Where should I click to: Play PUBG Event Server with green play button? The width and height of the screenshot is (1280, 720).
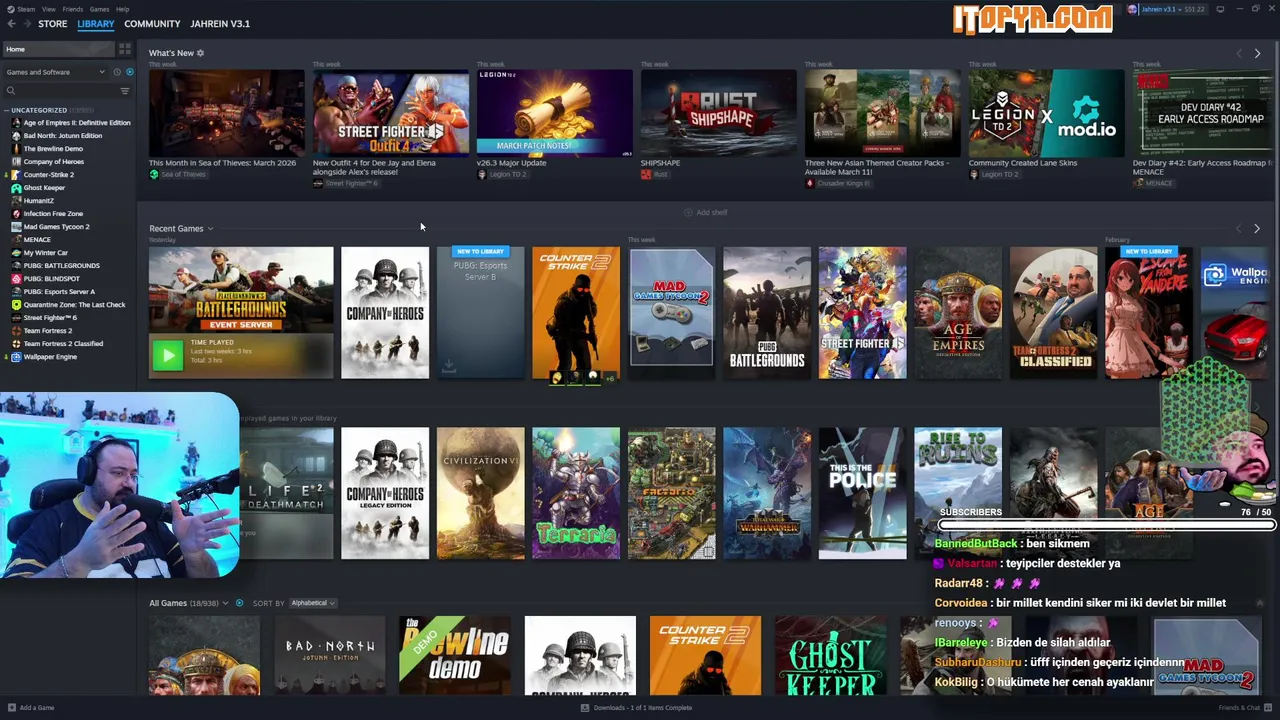[168, 354]
